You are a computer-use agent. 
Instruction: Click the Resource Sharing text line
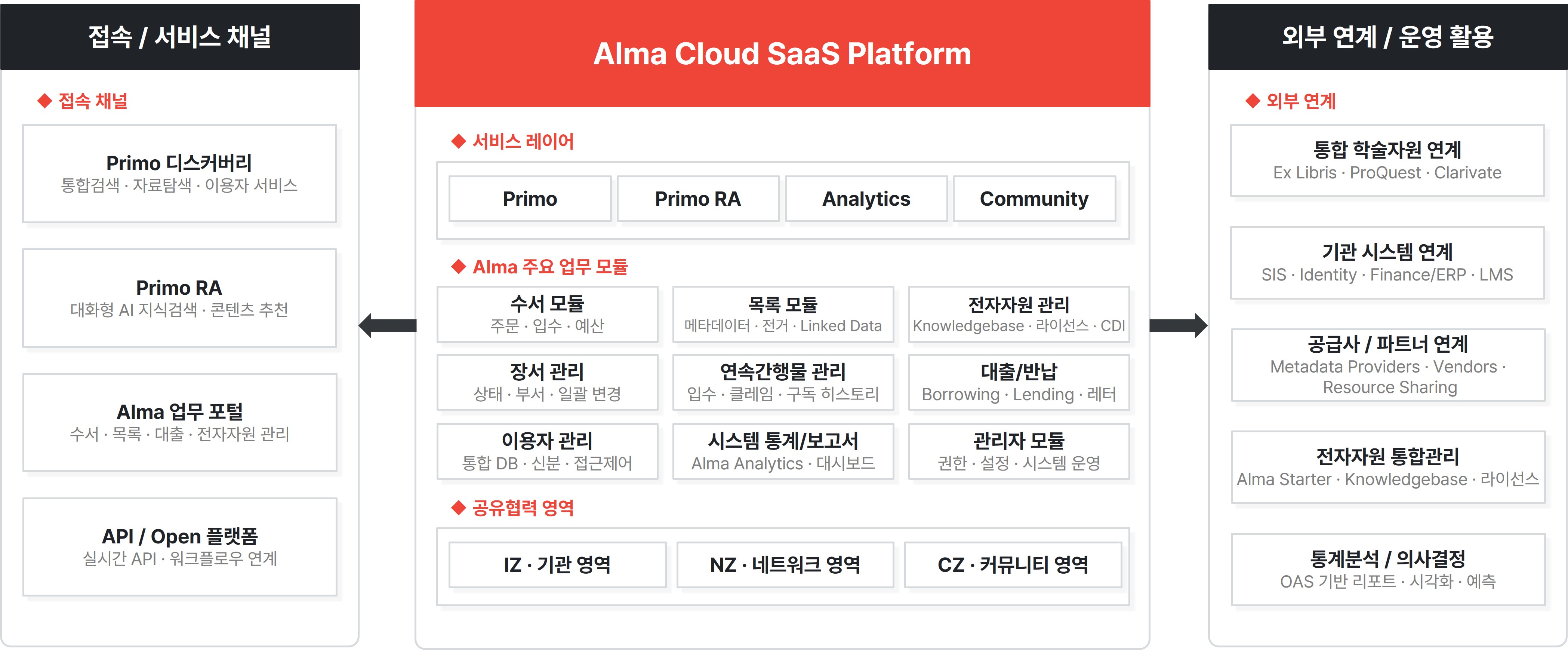(x=1390, y=387)
